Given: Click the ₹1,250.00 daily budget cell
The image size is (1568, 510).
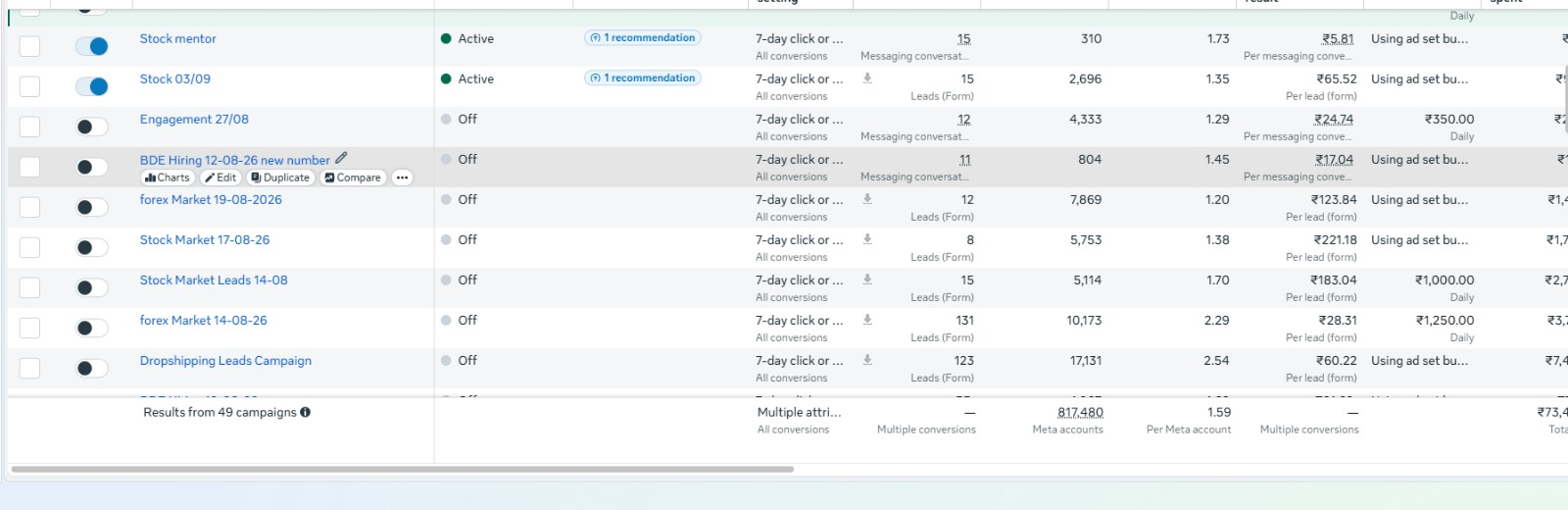Looking at the screenshot, I should pyautogui.click(x=1445, y=320).
